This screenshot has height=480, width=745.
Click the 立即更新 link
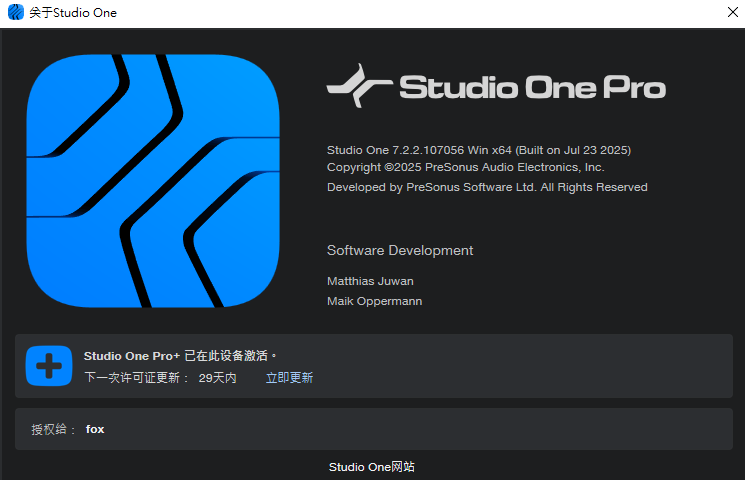coord(289,378)
